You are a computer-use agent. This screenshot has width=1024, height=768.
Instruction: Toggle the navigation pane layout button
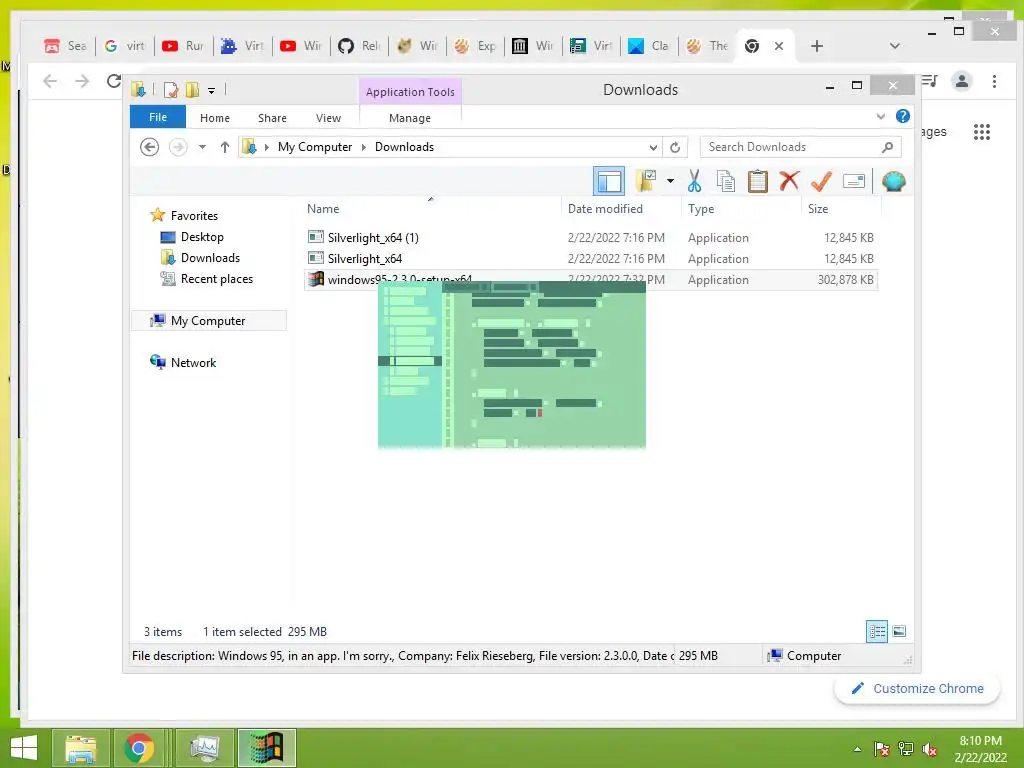point(609,181)
